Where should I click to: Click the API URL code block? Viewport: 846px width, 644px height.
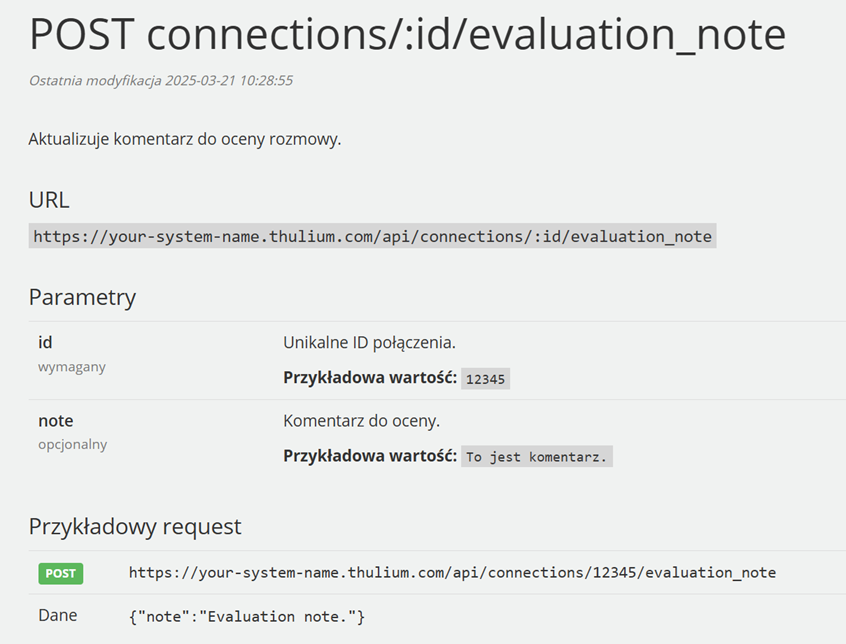(x=372, y=236)
